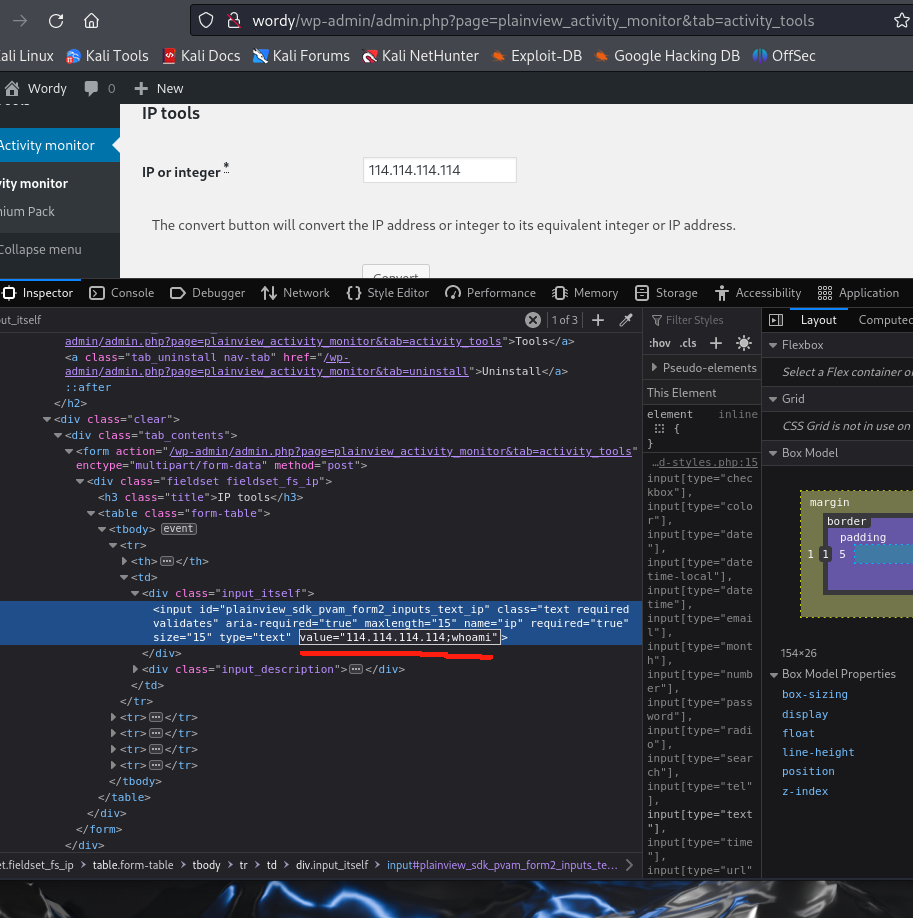This screenshot has width=913, height=918.
Task: Toggle the .cls class panel
Action: click(688, 343)
